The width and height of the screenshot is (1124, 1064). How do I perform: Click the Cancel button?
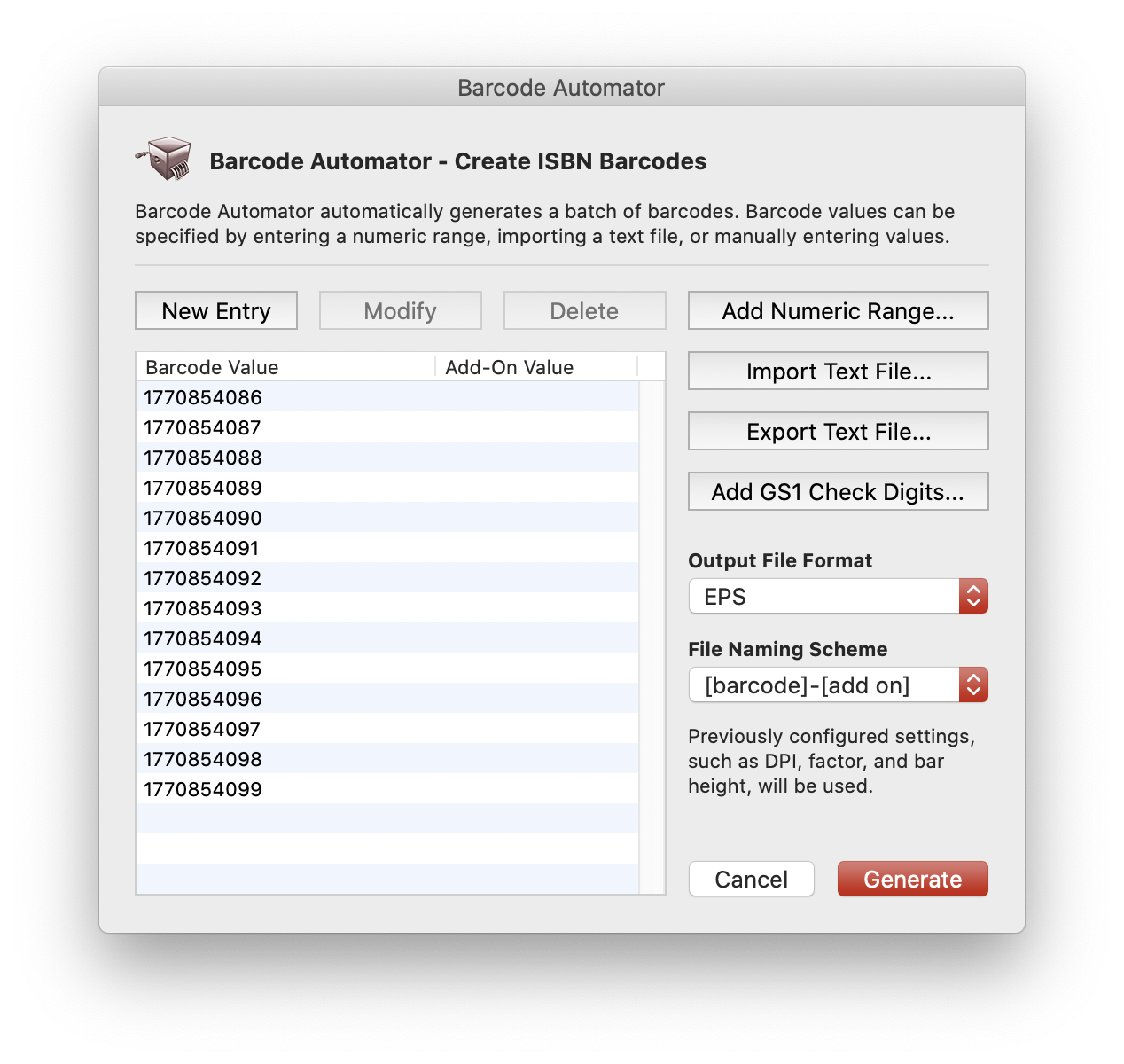click(x=752, y=880)
